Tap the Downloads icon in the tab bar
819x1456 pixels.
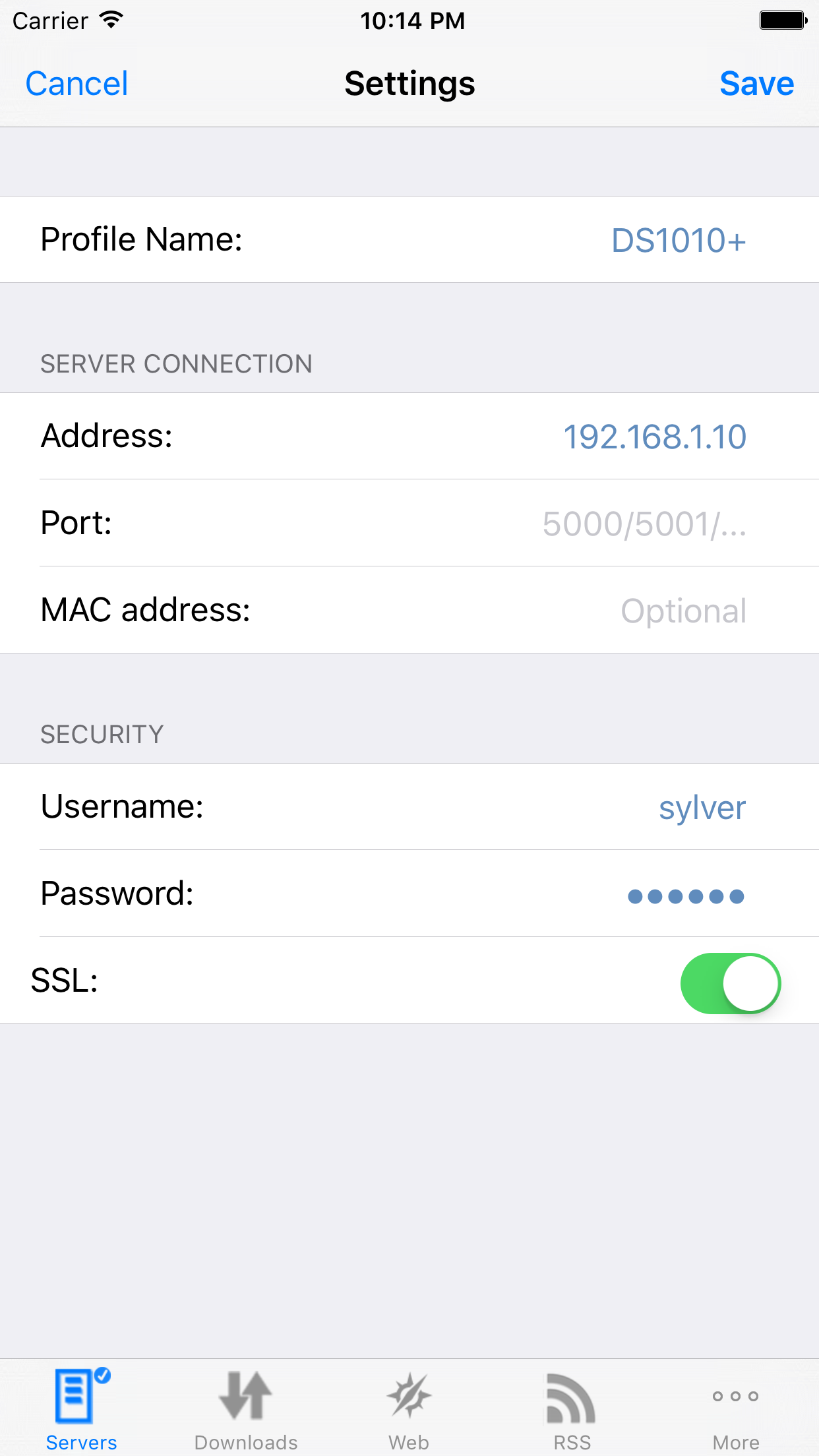tap(245, 1395)
